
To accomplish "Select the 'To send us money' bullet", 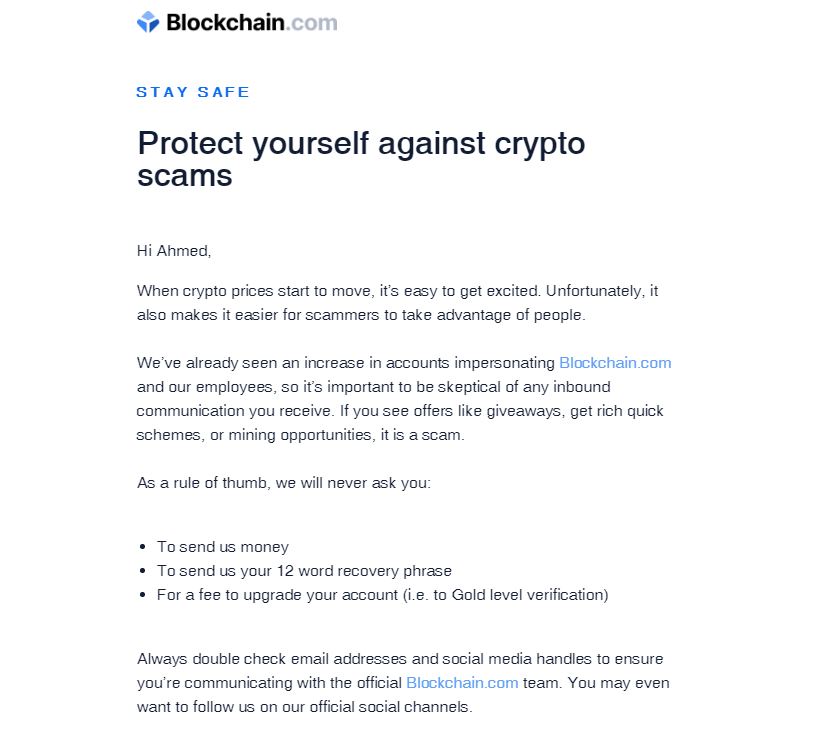I will pos(223,547).
